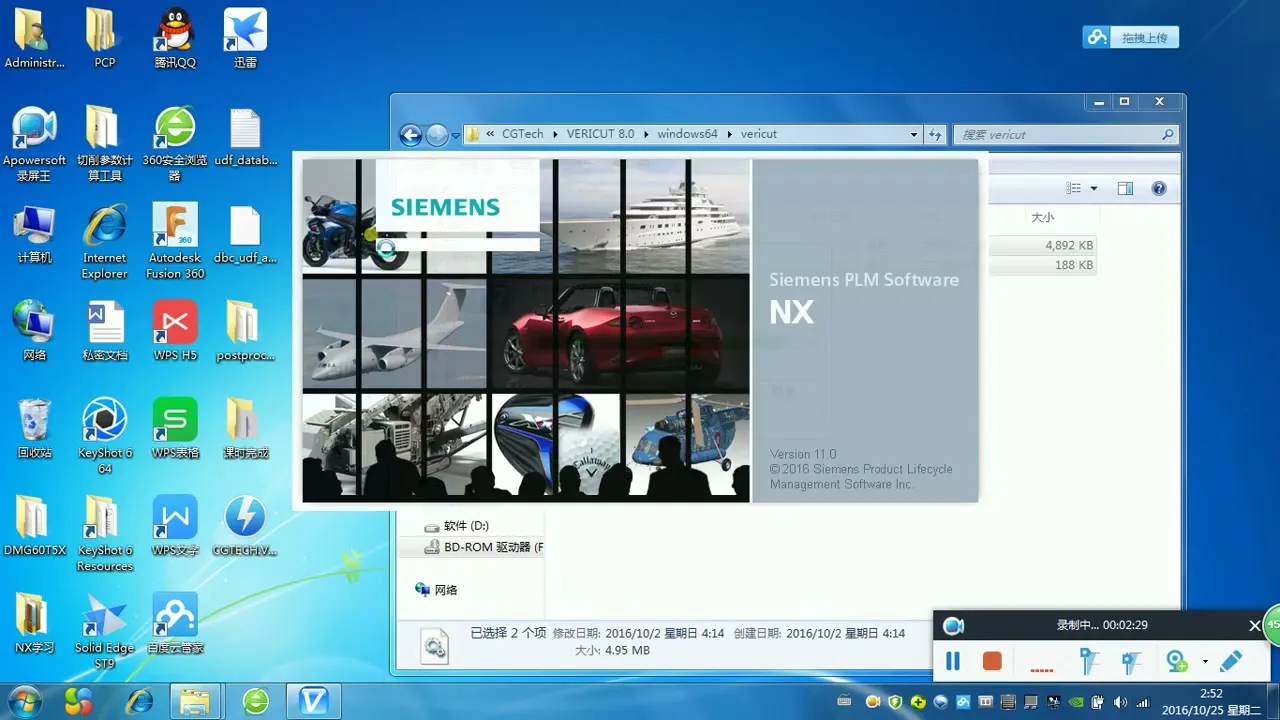1280x720 pixels.
Task: Pause the screen recording
Action: (952, 661)
